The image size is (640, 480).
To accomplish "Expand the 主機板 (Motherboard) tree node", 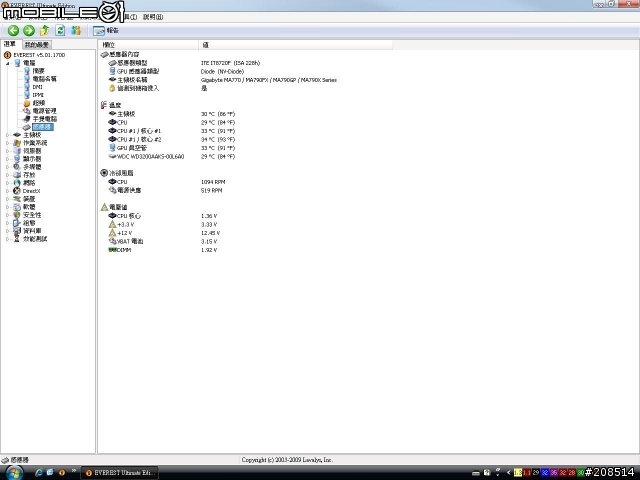I will (x=7, y=135).
